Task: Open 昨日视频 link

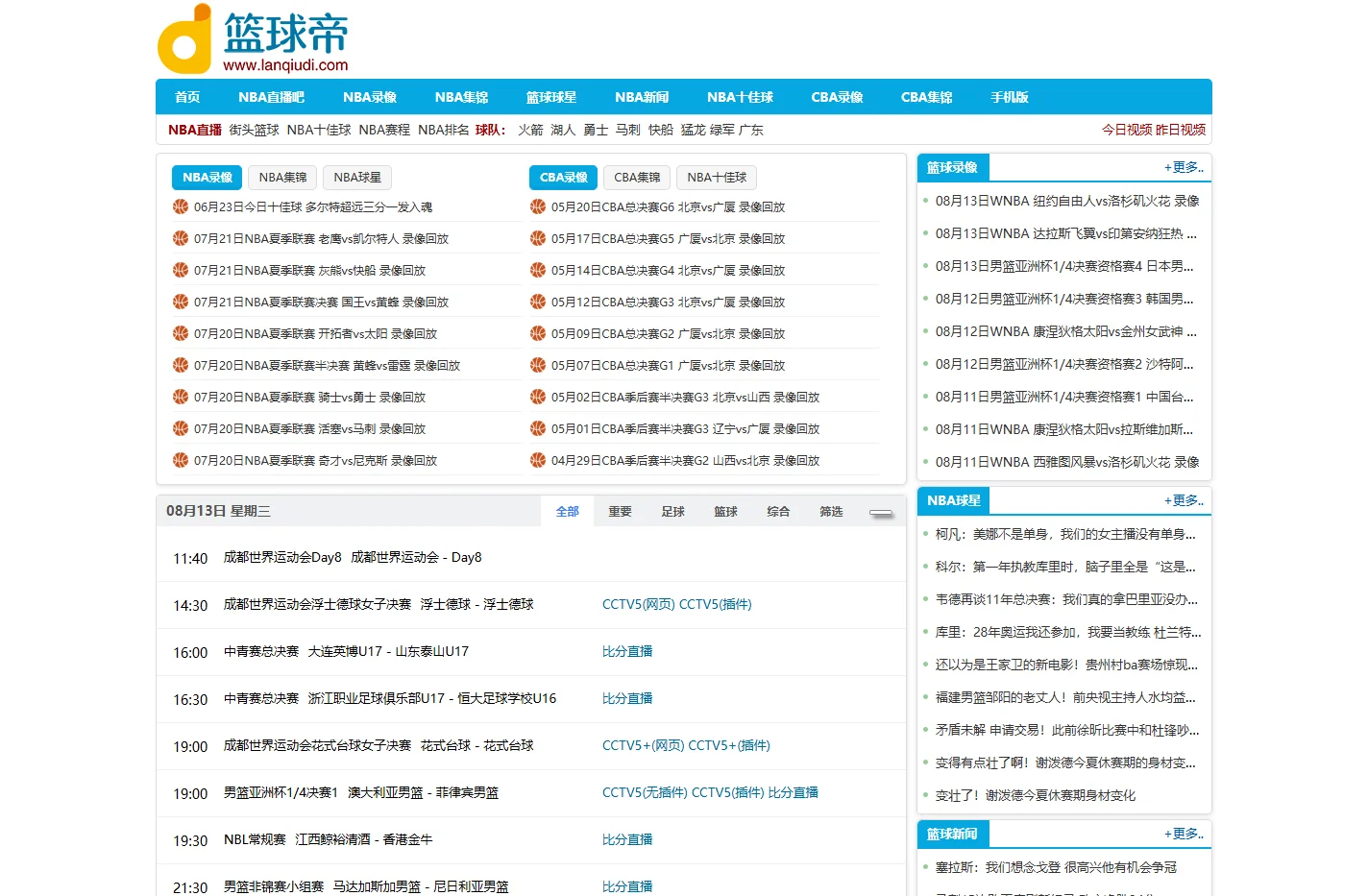Action: [x=1180, y=130]
